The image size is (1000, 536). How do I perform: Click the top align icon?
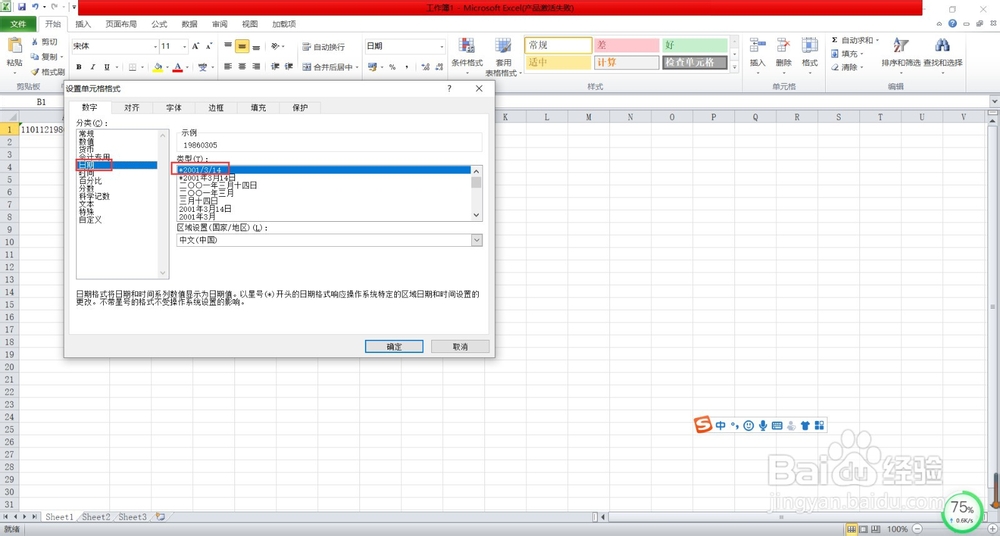(x=228, y=46)
